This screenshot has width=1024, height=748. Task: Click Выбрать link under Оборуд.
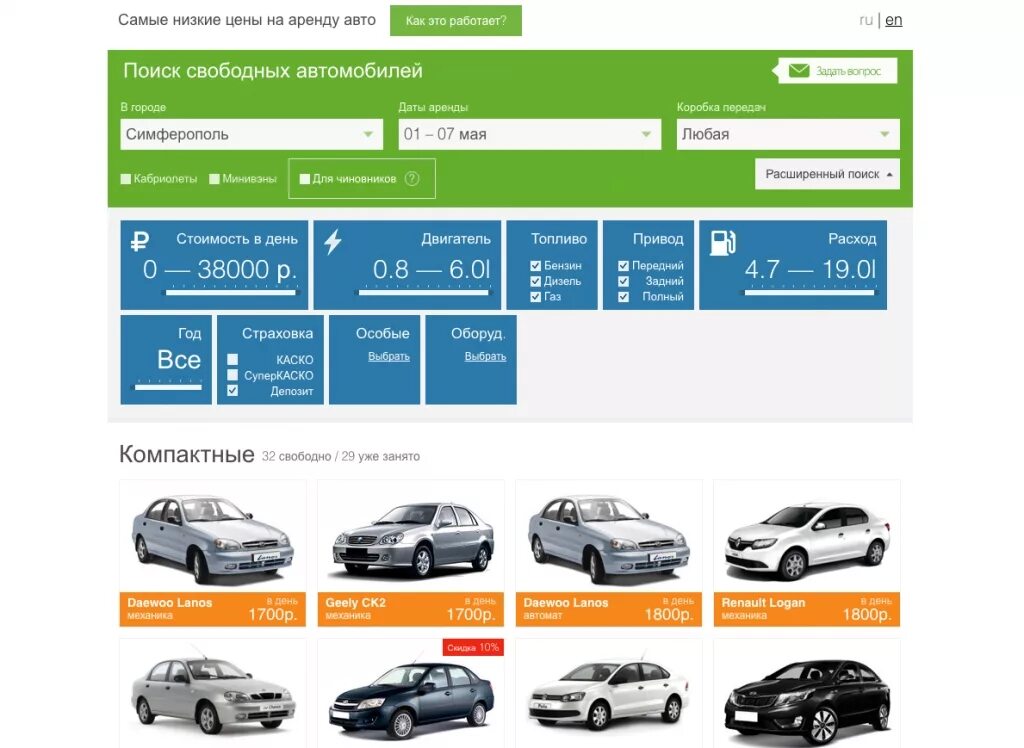485,357
